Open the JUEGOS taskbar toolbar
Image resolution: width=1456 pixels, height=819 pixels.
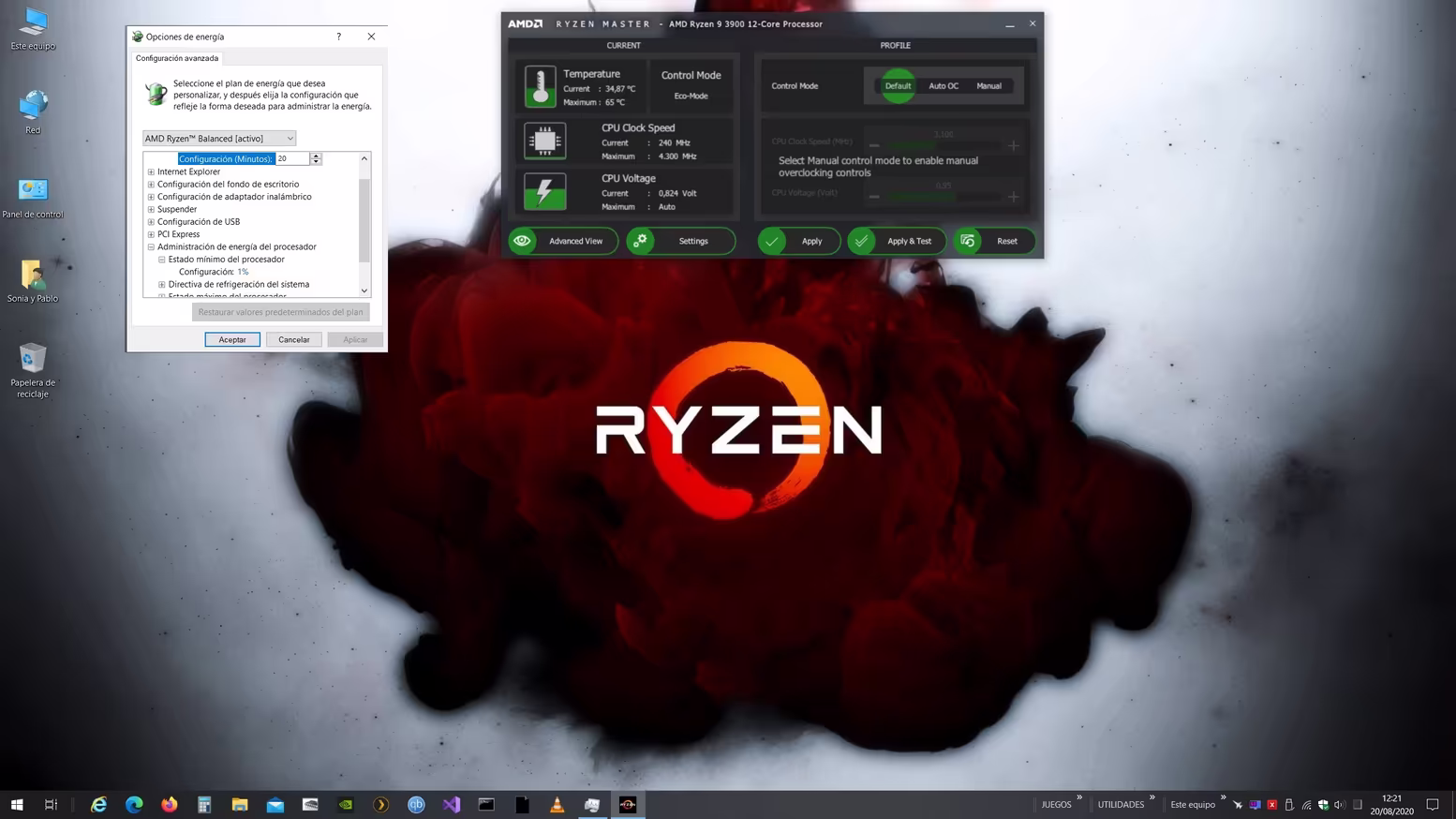click(1056, 805)
